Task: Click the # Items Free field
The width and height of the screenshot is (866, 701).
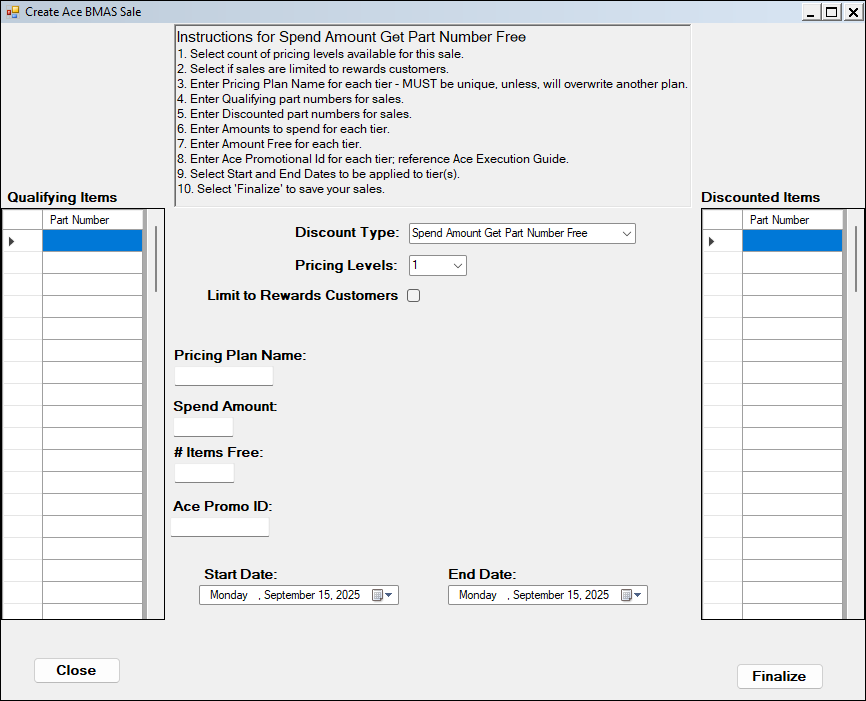Action: coord(204,473)
